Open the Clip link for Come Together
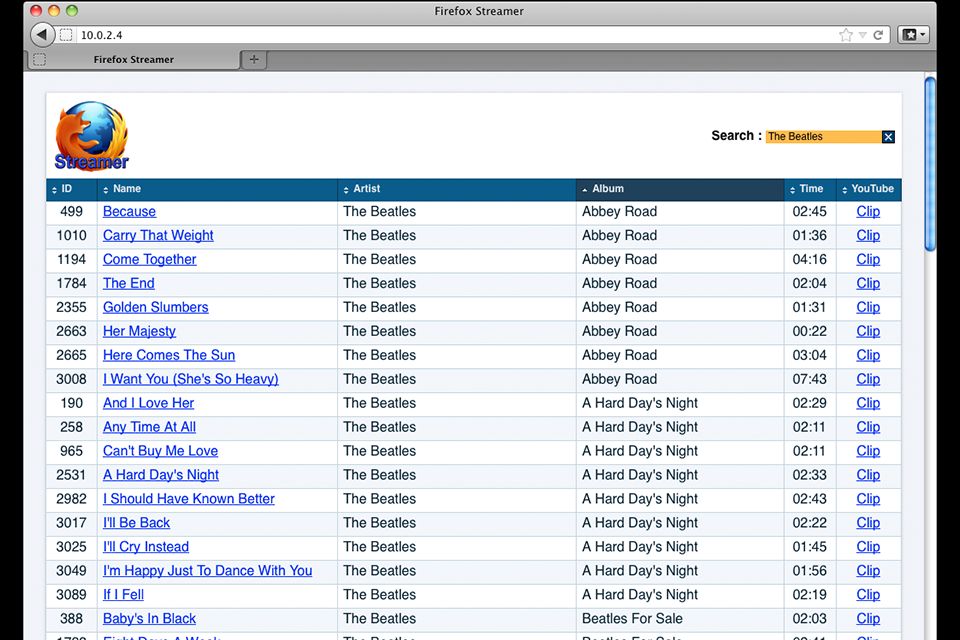The image size is (960, 640). (868, 260)
